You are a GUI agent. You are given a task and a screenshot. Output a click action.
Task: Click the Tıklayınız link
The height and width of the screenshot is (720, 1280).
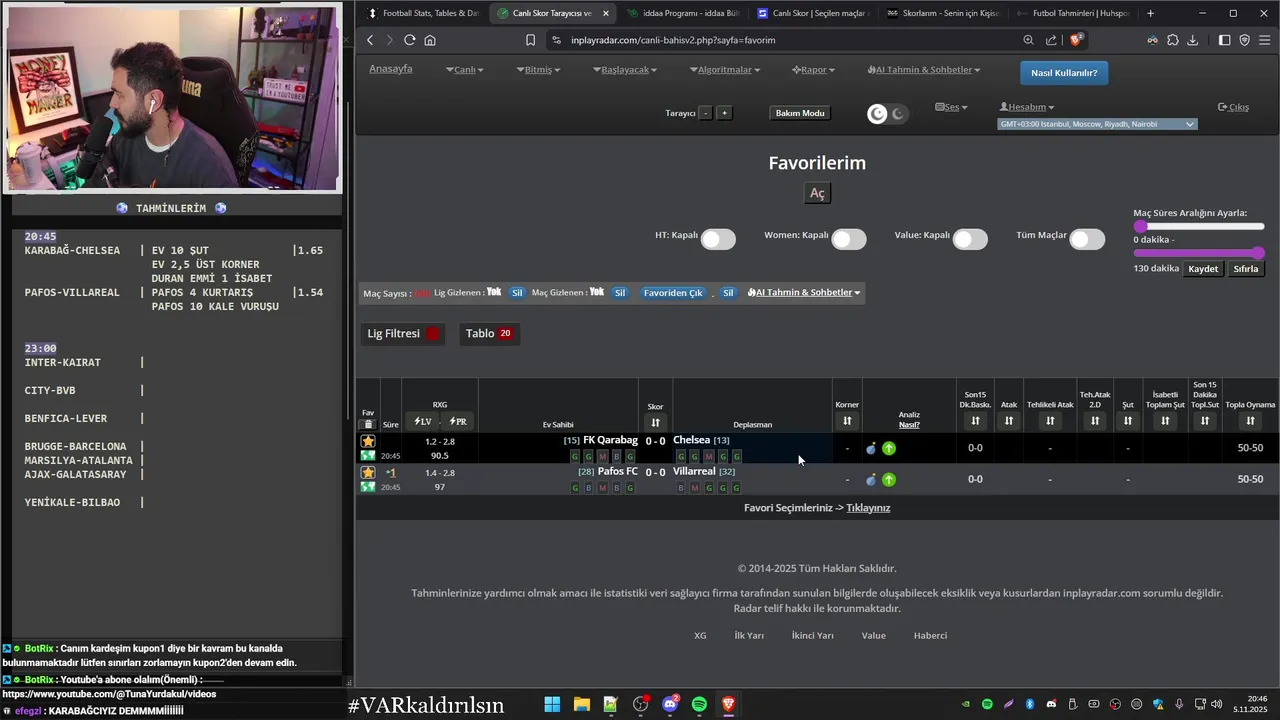tap(868, 508)
